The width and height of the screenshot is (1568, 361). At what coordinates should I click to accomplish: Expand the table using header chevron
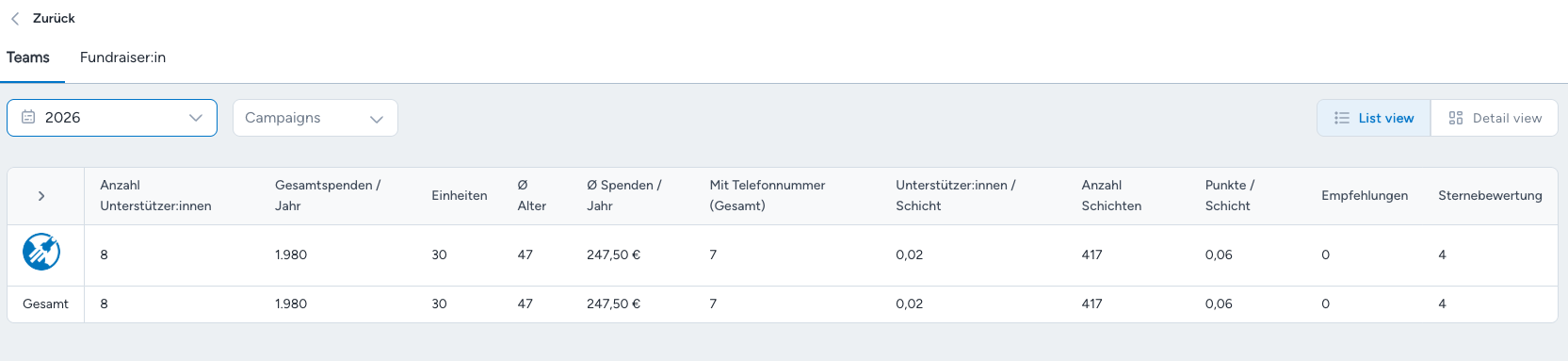pos(41,196)
